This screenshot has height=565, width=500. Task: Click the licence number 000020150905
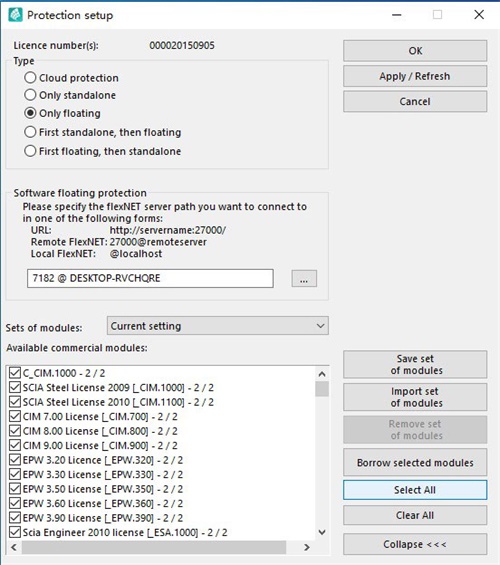pos(182,45)
